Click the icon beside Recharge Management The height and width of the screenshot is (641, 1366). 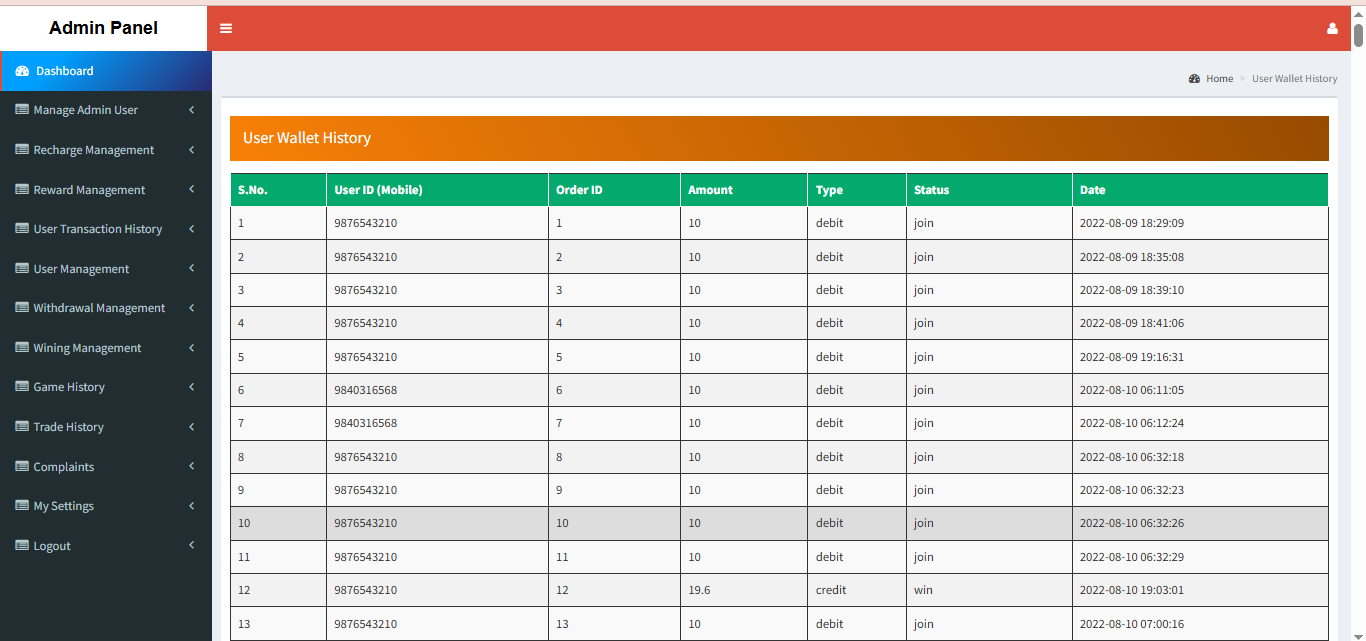[x=22, y=150]
